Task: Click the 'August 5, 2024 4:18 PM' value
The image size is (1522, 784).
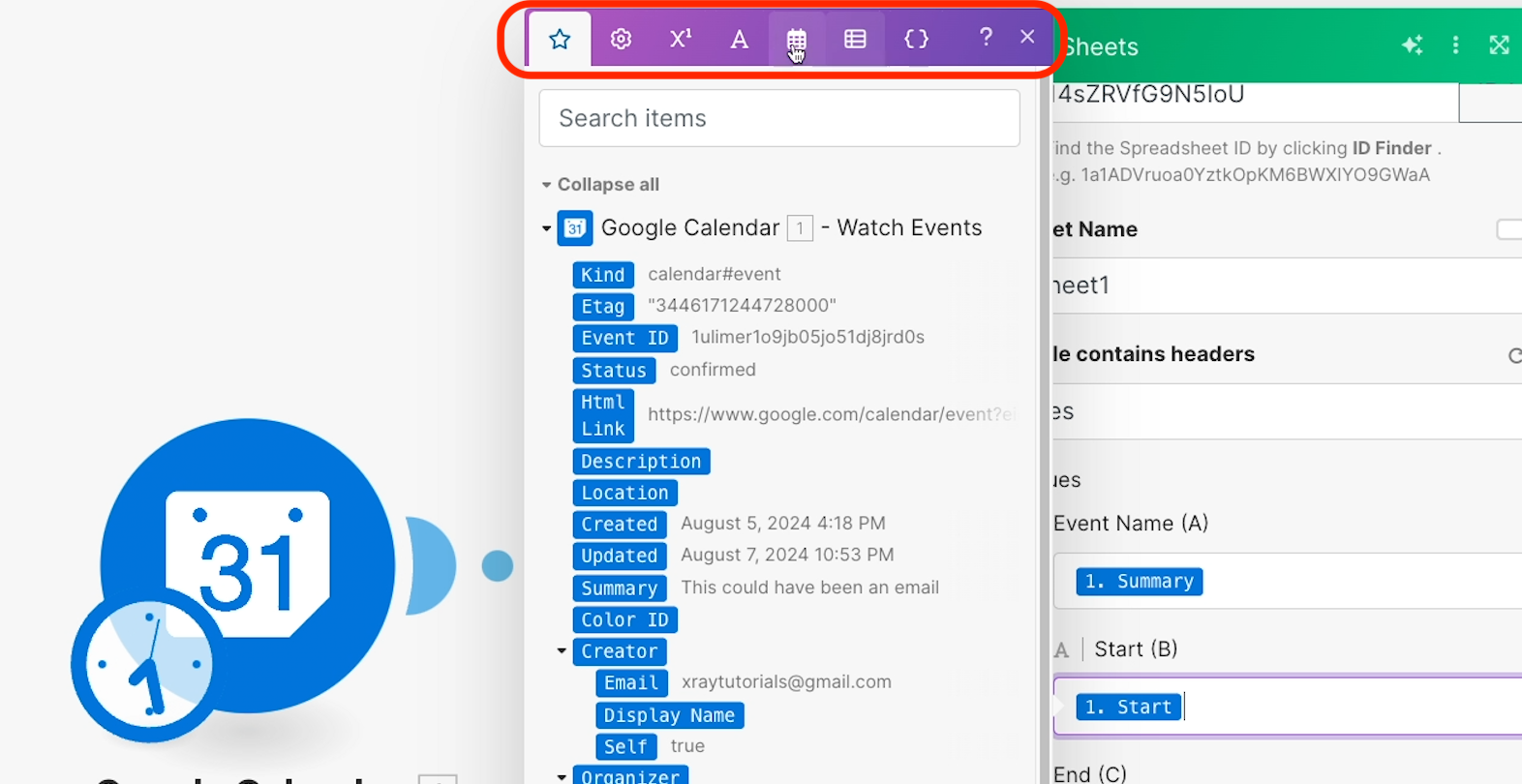Action: point(783,523)
